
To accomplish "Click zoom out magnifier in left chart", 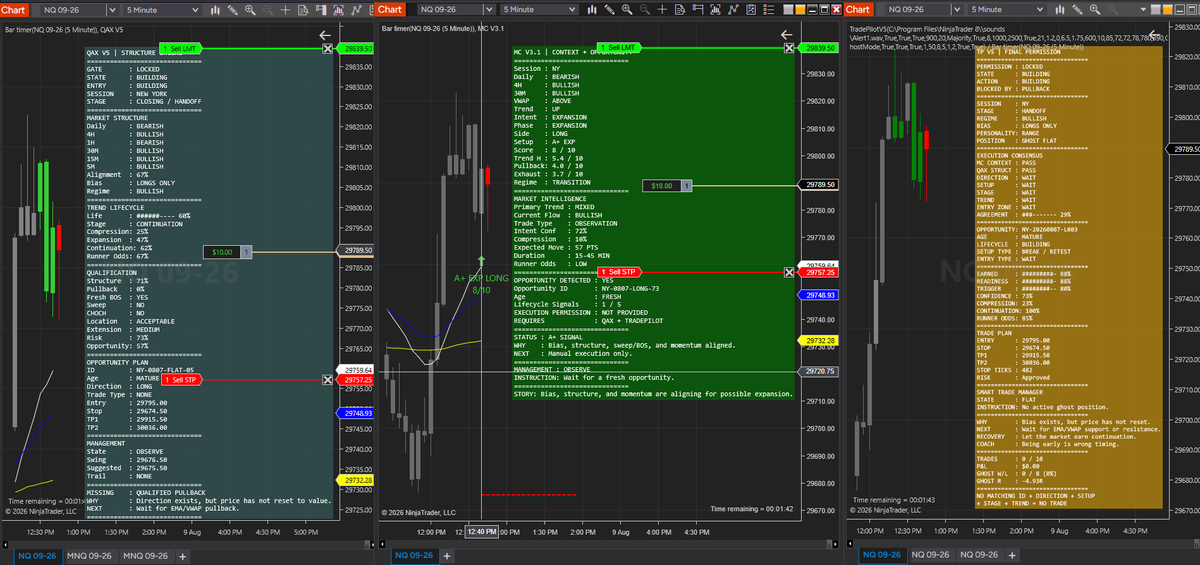I will coord(267,9).
